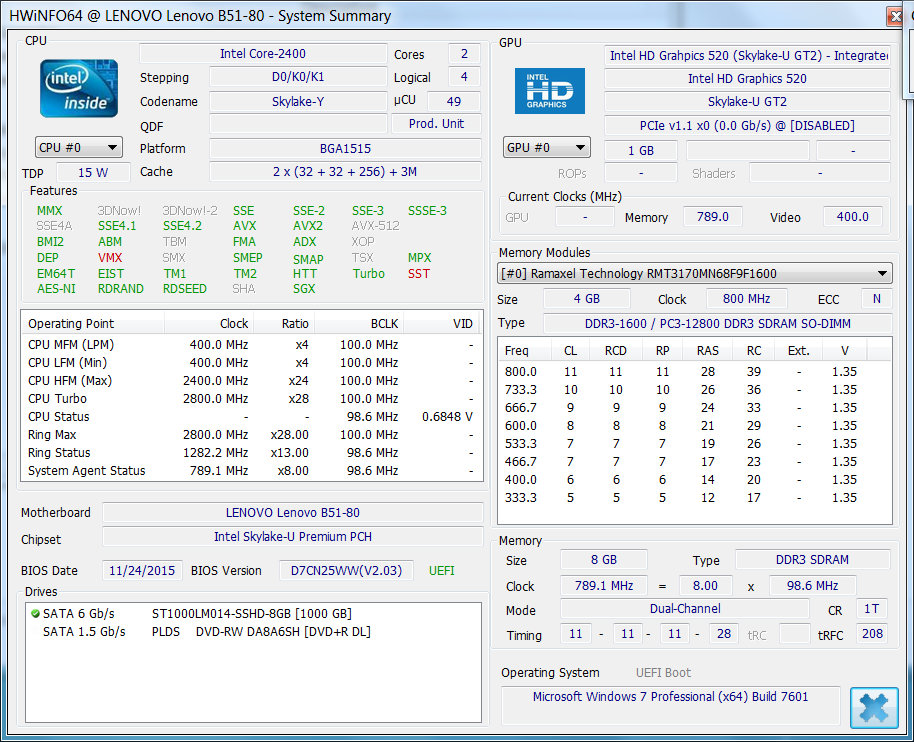The height and width of the screenshot is (742, 914).
Task: Click the RDSEED feature label
Action: [185, 289]
